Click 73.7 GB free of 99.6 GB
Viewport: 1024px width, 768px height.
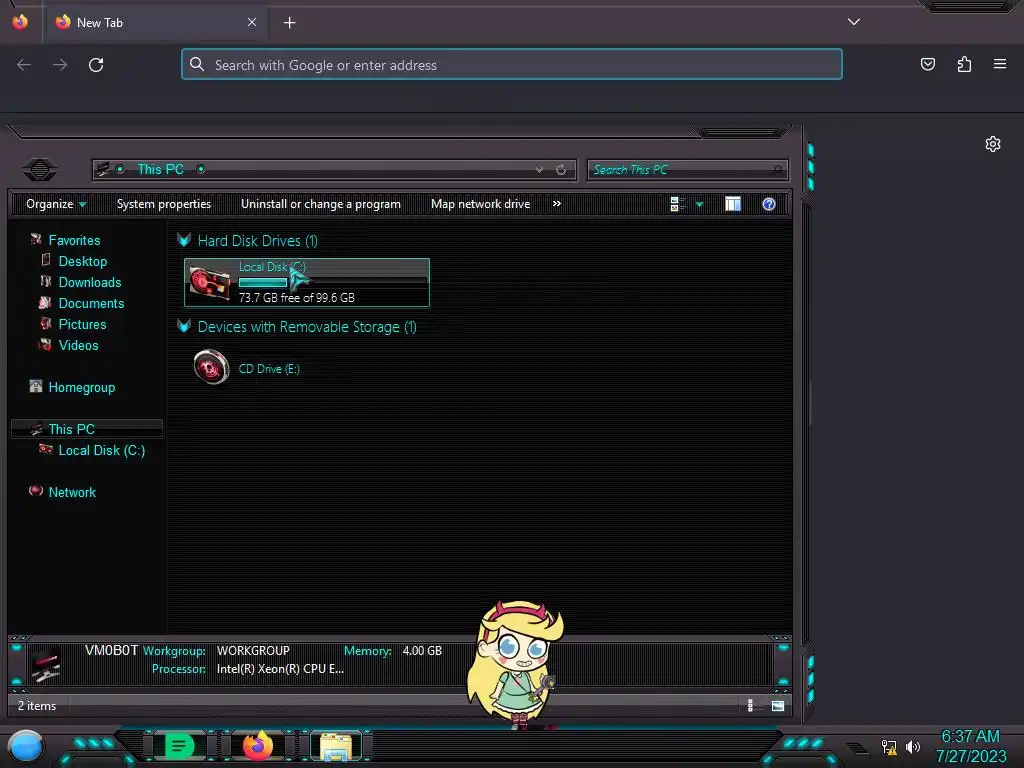click(x=296, y=298)
